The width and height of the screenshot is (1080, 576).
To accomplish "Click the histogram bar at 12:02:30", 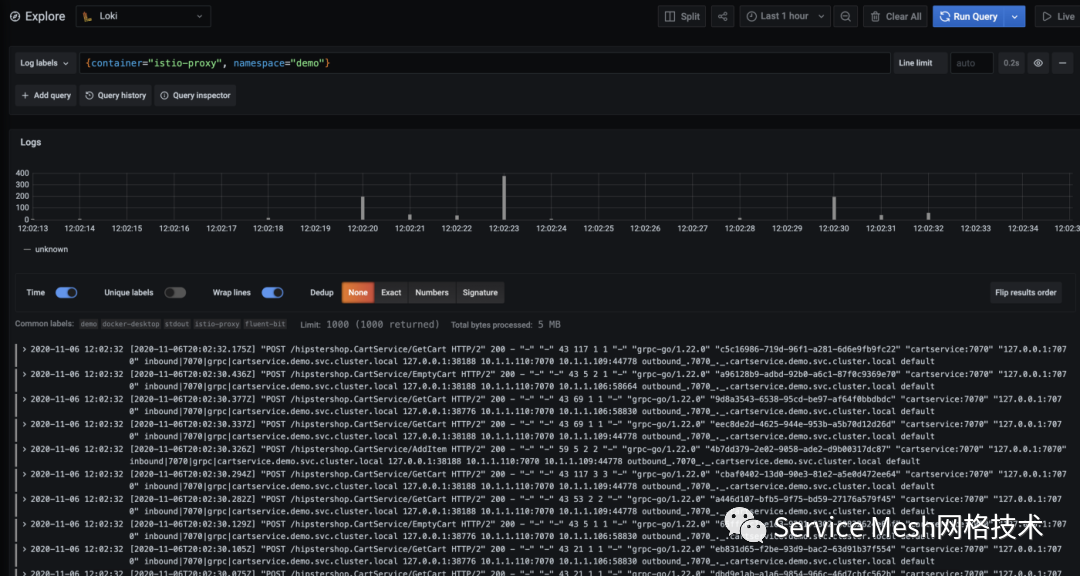I will tap(834, 208).
